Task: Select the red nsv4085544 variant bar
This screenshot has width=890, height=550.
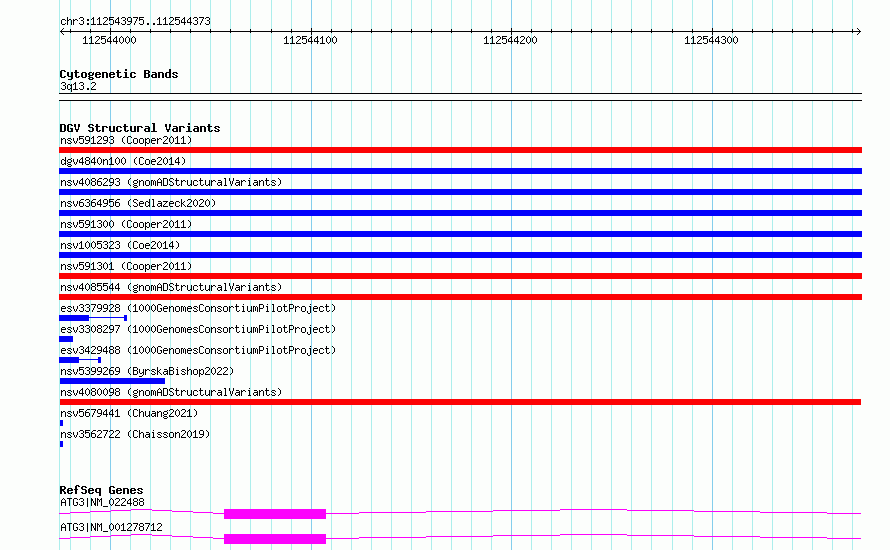Action: (x=460, y=297)
